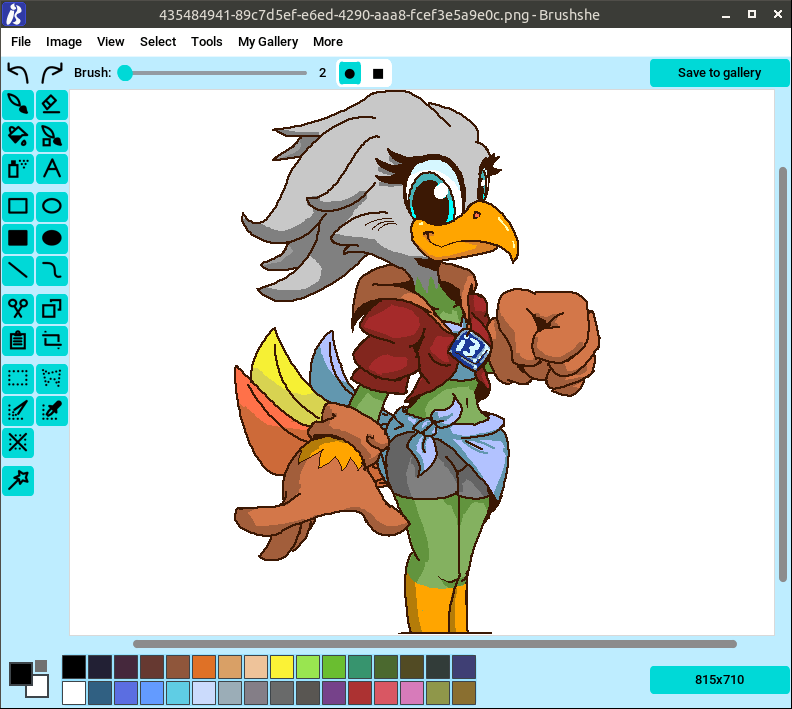
Task: Pick the yellow color swatch
Action: (x=282, y=667)
